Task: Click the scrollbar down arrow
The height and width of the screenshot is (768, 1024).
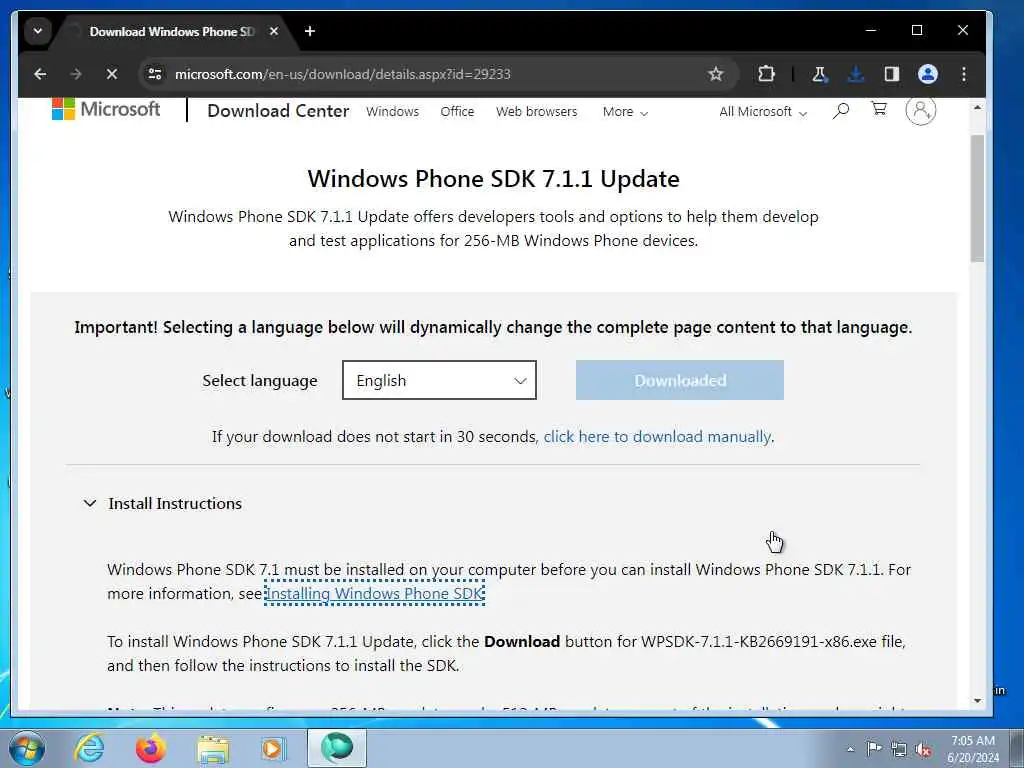Action: tap(977, 701)
